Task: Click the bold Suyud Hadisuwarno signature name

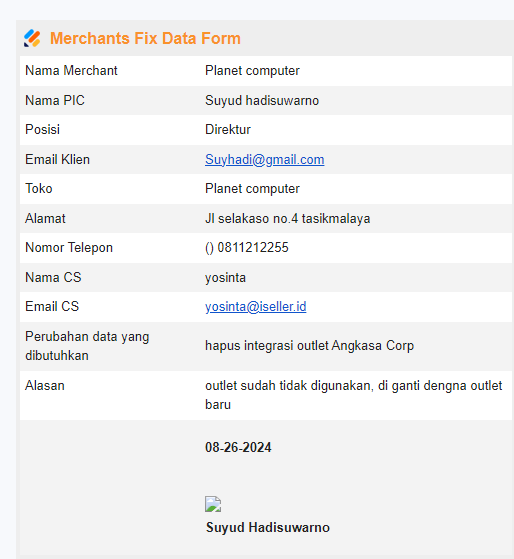Action: tap(268, 527)
